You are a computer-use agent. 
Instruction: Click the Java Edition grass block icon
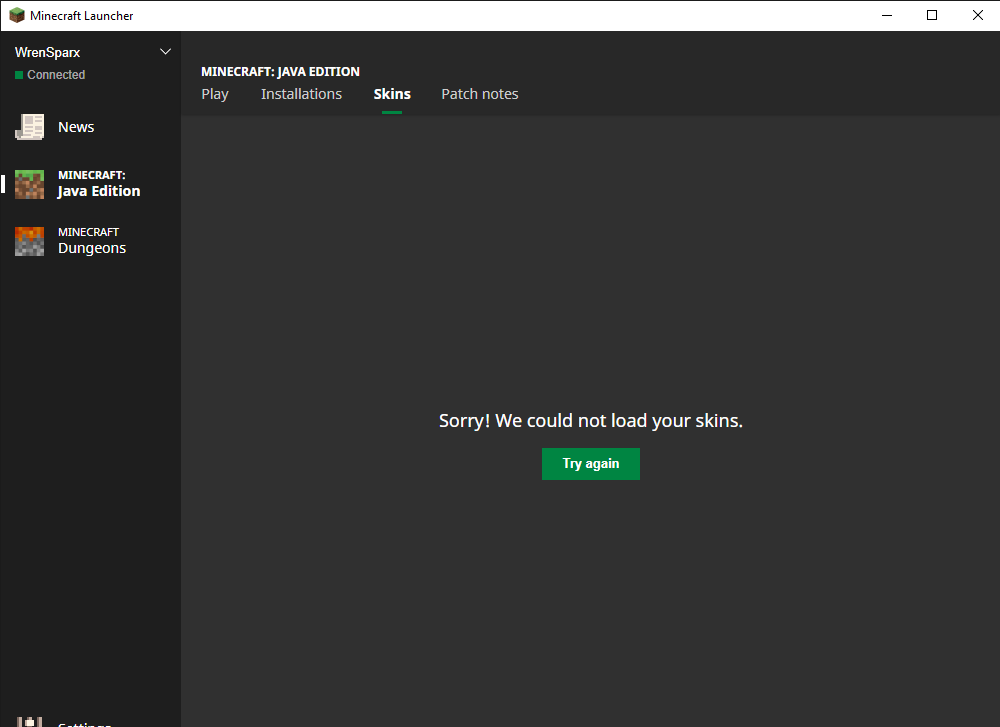[29, 184]
